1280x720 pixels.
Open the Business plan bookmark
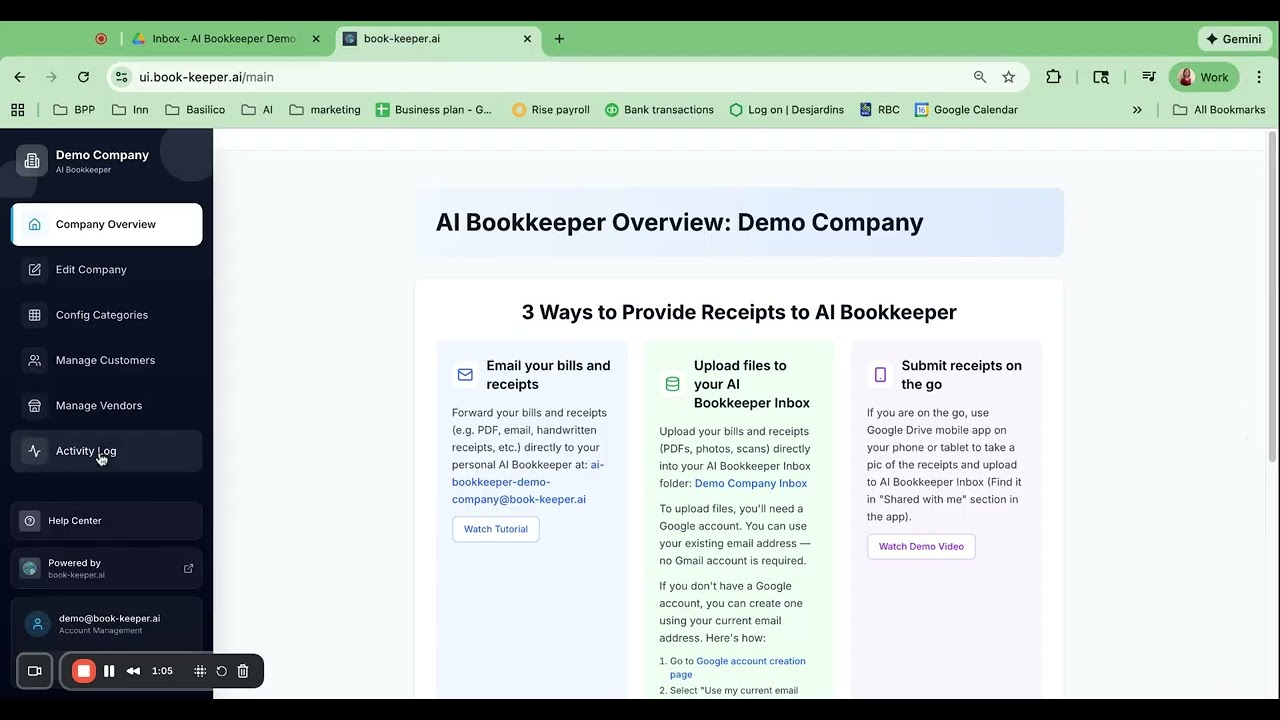pyautogui.click(x=434, y=110)
